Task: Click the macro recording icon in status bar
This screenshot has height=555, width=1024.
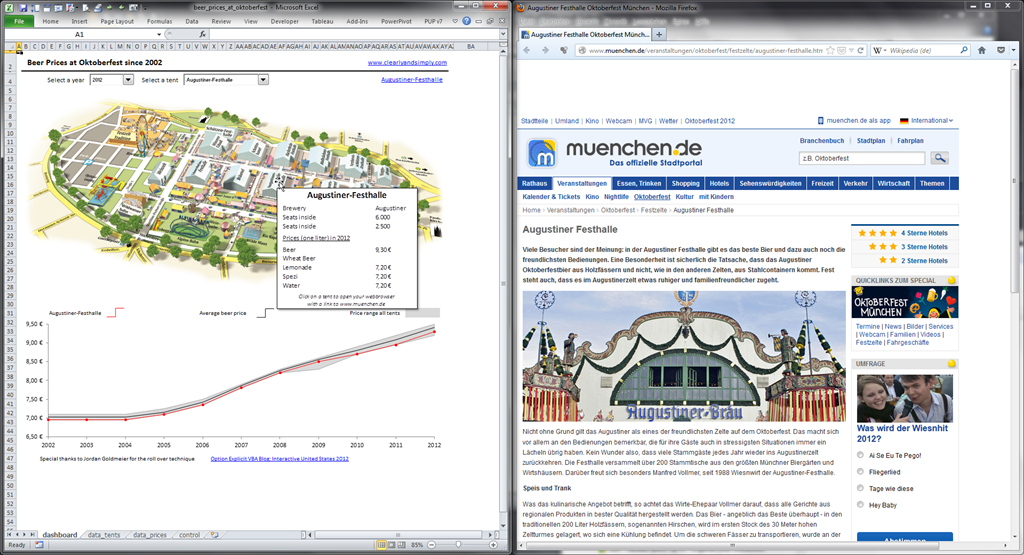Action: coord(39,545)
